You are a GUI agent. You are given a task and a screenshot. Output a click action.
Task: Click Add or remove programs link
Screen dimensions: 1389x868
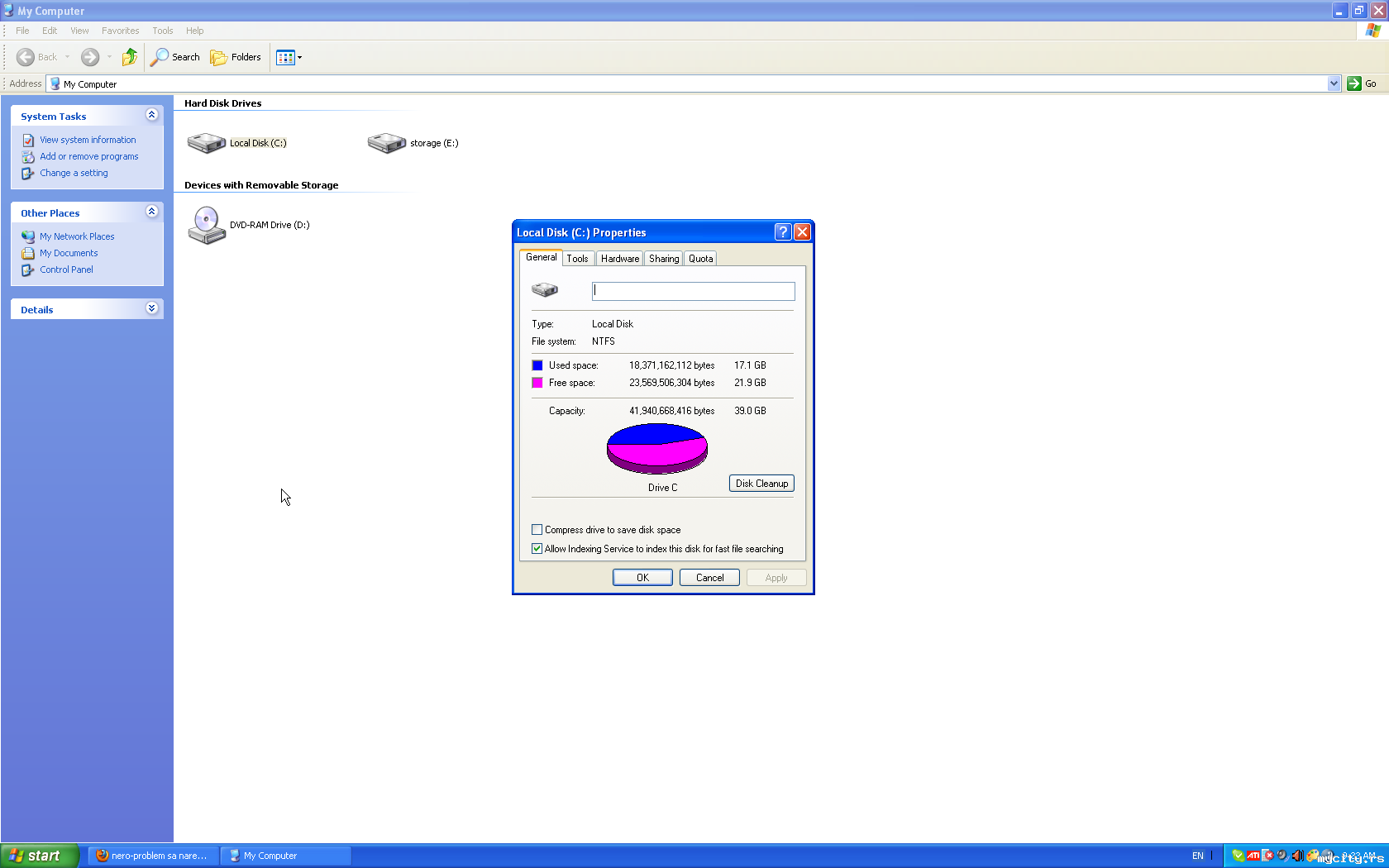click(x=89, y=156)
